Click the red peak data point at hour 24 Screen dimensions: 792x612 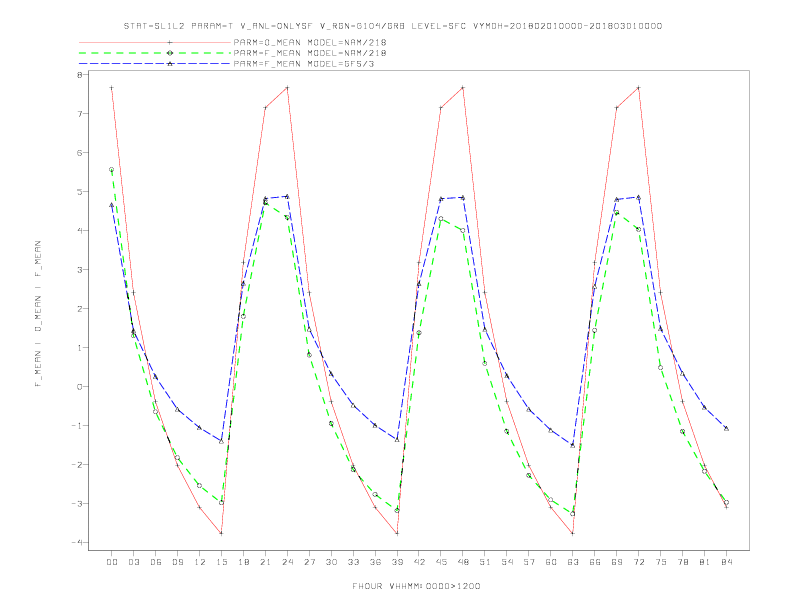tap(287, 88)
